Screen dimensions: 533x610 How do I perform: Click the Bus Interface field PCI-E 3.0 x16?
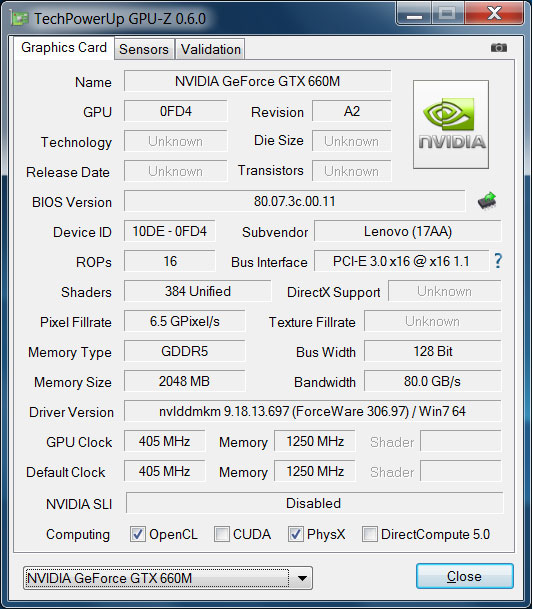402,261
